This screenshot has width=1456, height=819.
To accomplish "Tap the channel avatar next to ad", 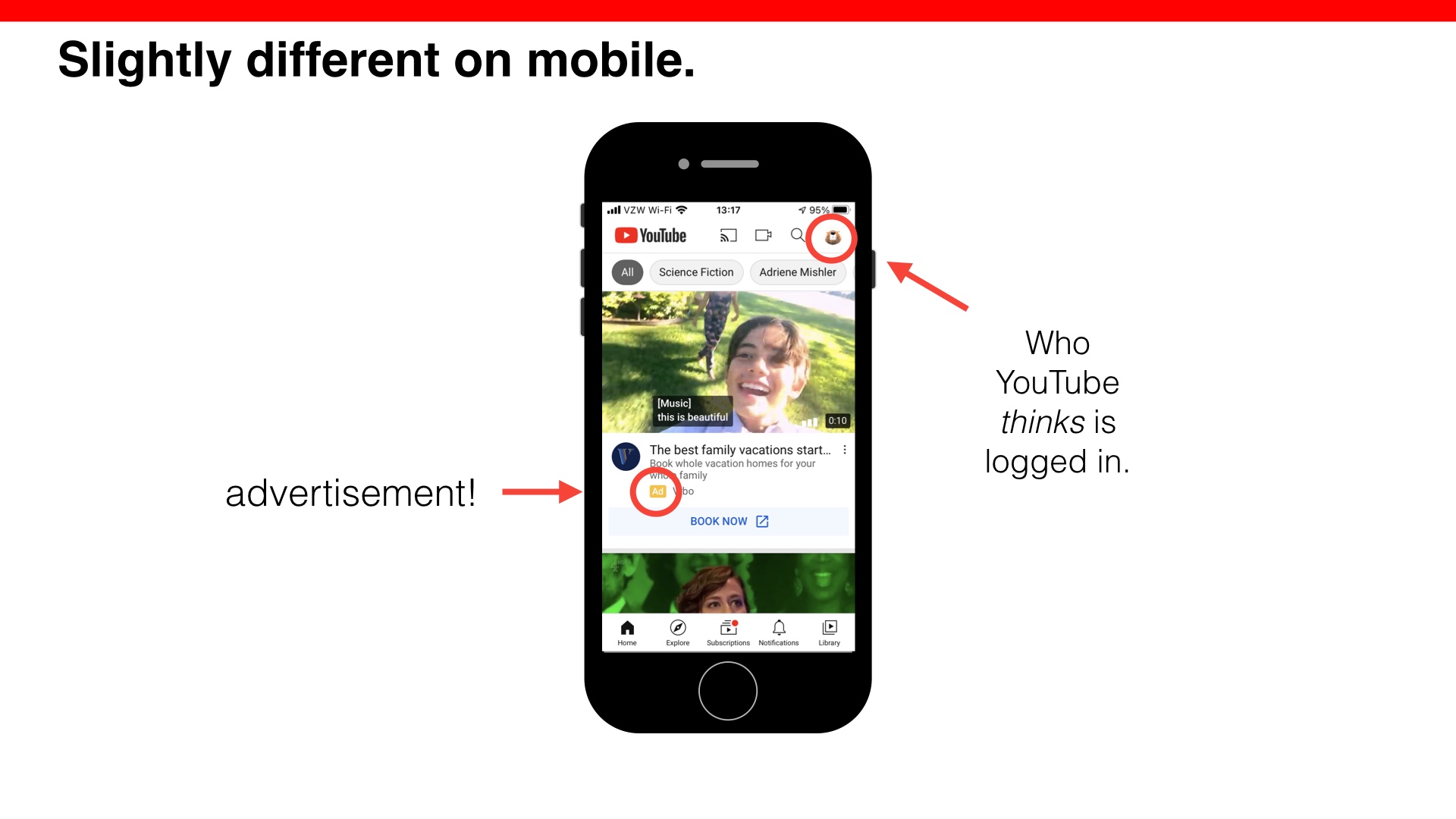I will [x=626, y=457].
